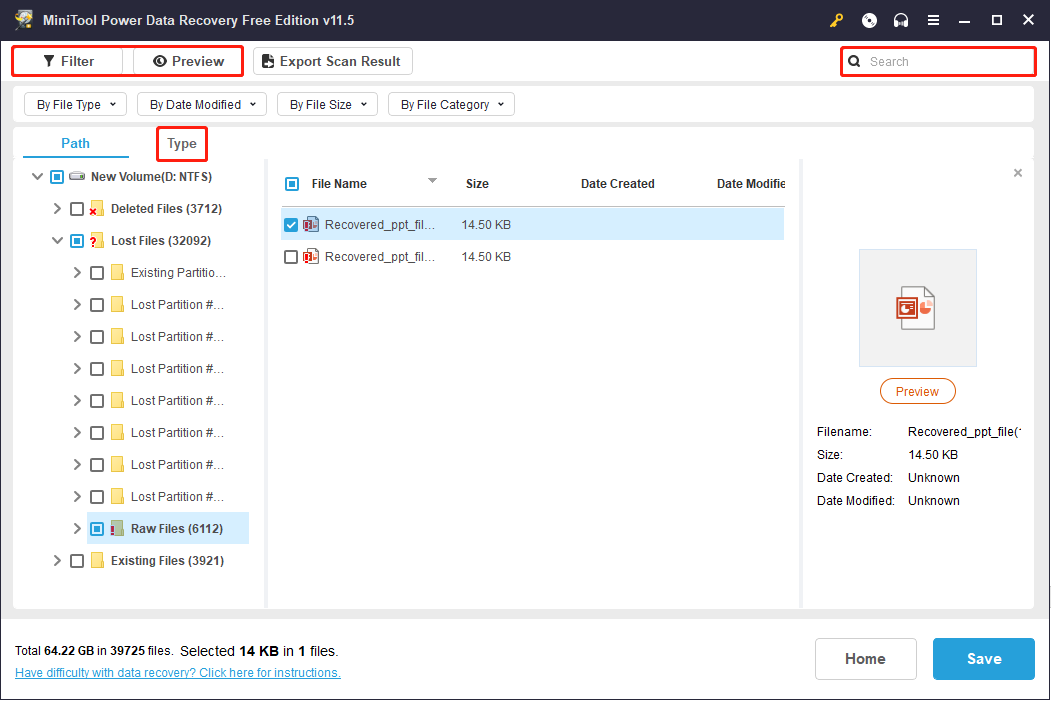Click the headphones support icon
1051x701 pixels.
point(901,20)
